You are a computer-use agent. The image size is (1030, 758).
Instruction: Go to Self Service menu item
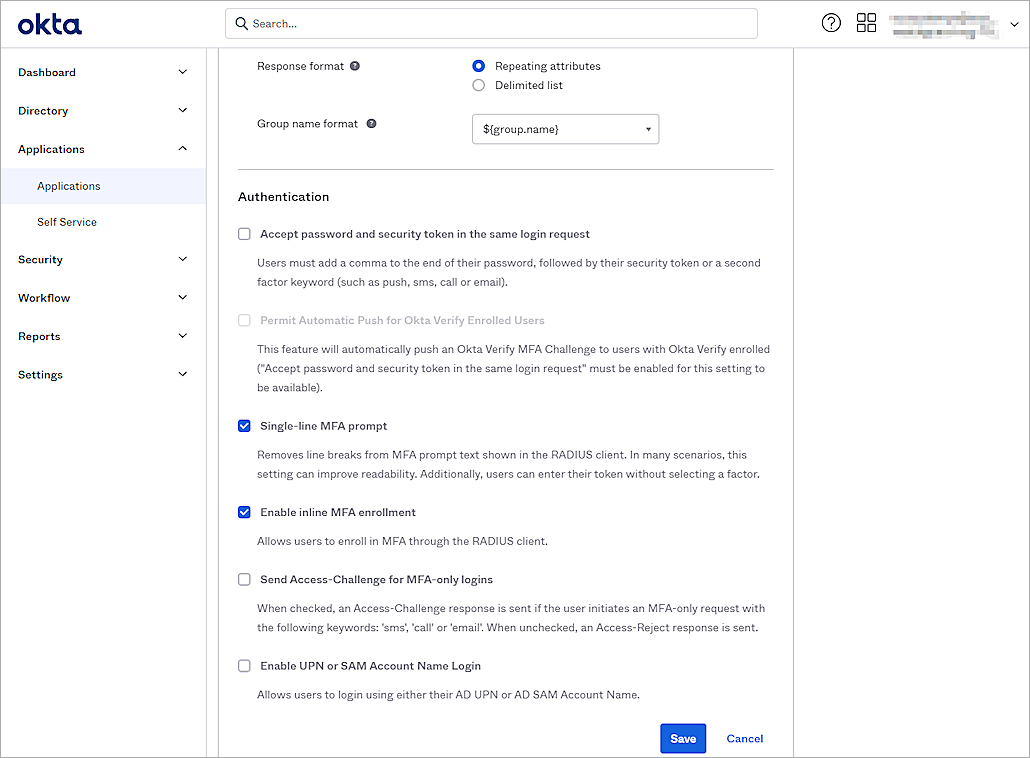point(66,221)
